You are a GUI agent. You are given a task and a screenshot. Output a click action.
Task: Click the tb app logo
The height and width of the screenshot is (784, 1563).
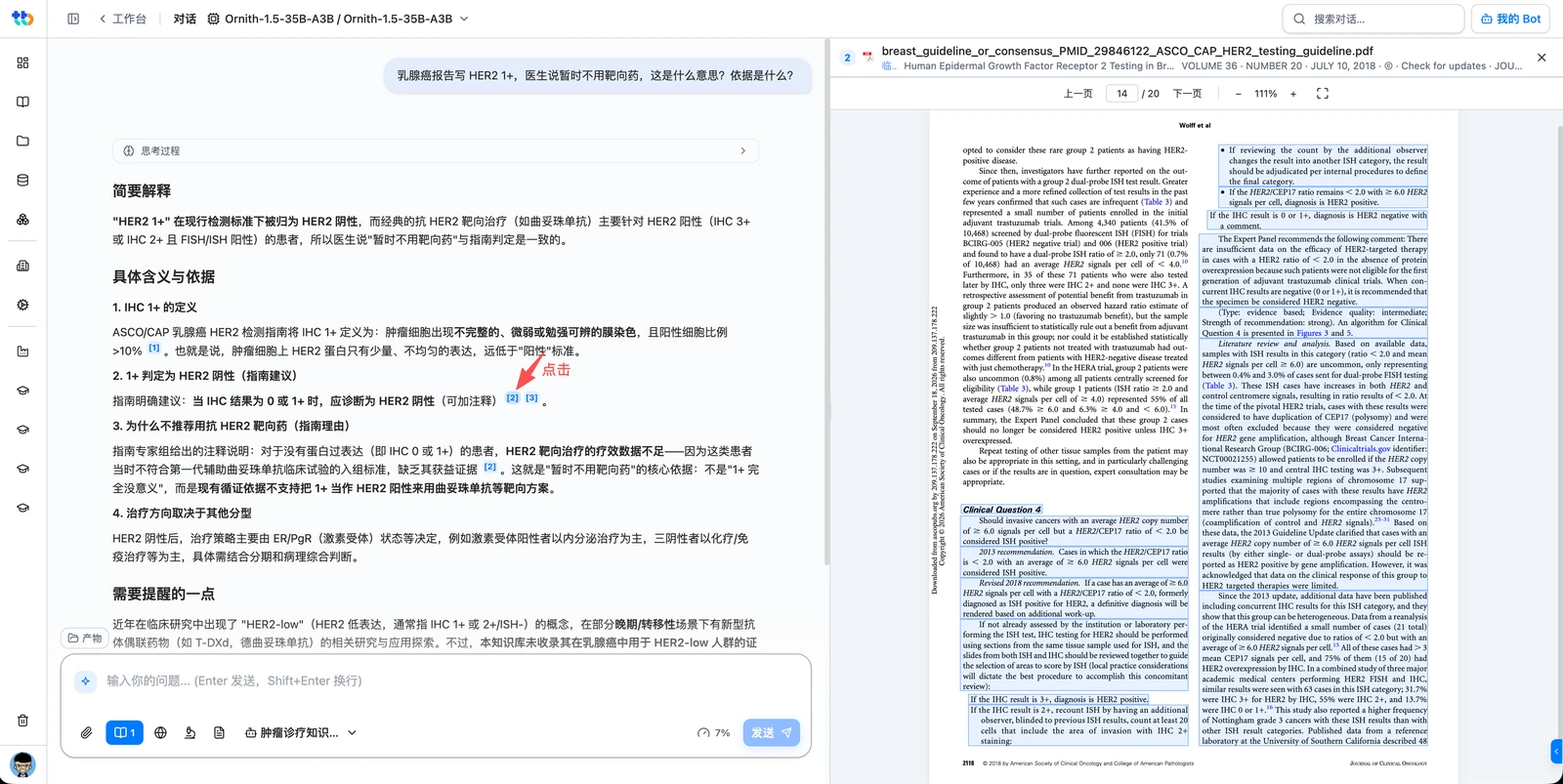(22, 19)
